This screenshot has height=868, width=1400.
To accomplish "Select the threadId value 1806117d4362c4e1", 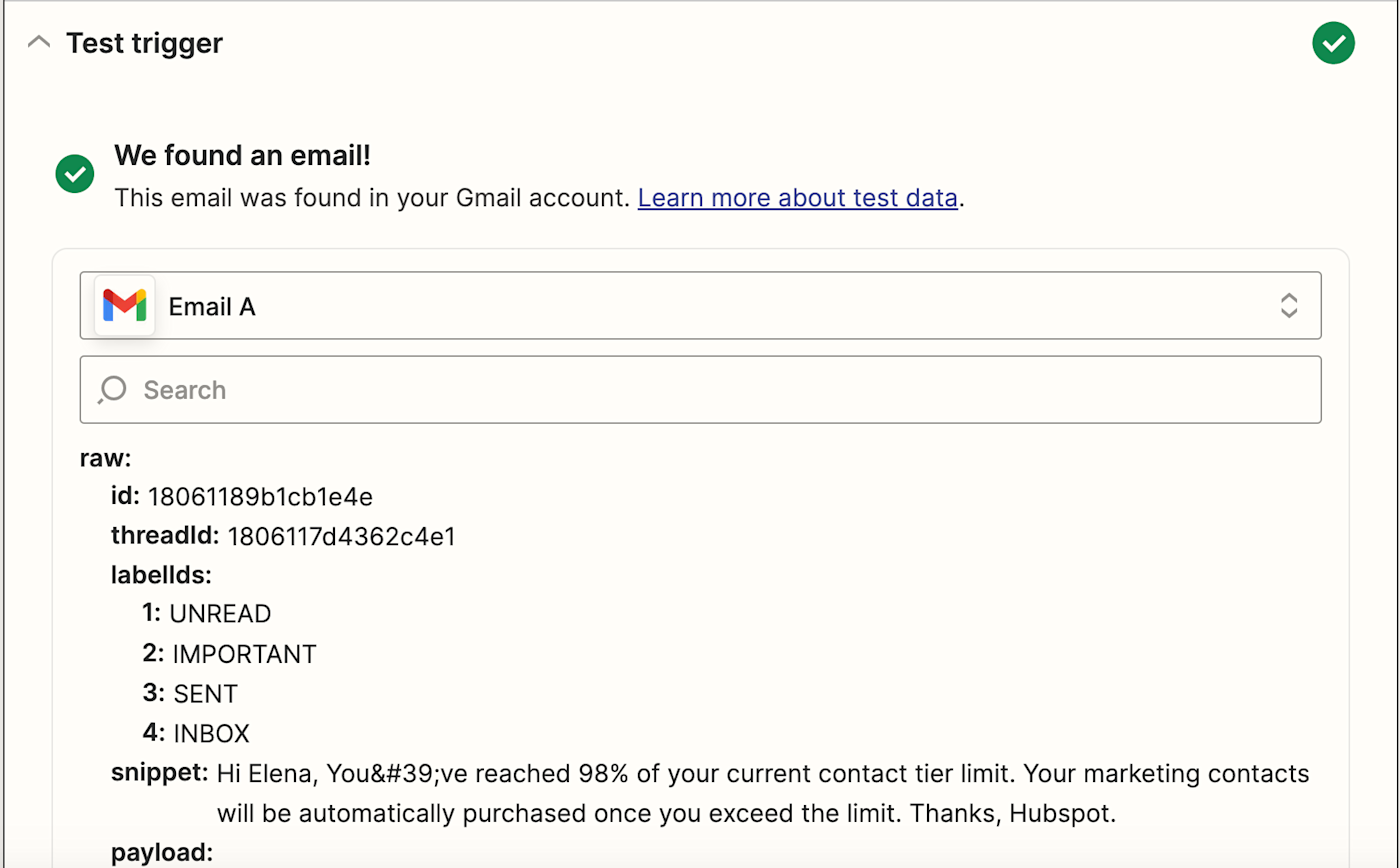I will tap(341, 537).
